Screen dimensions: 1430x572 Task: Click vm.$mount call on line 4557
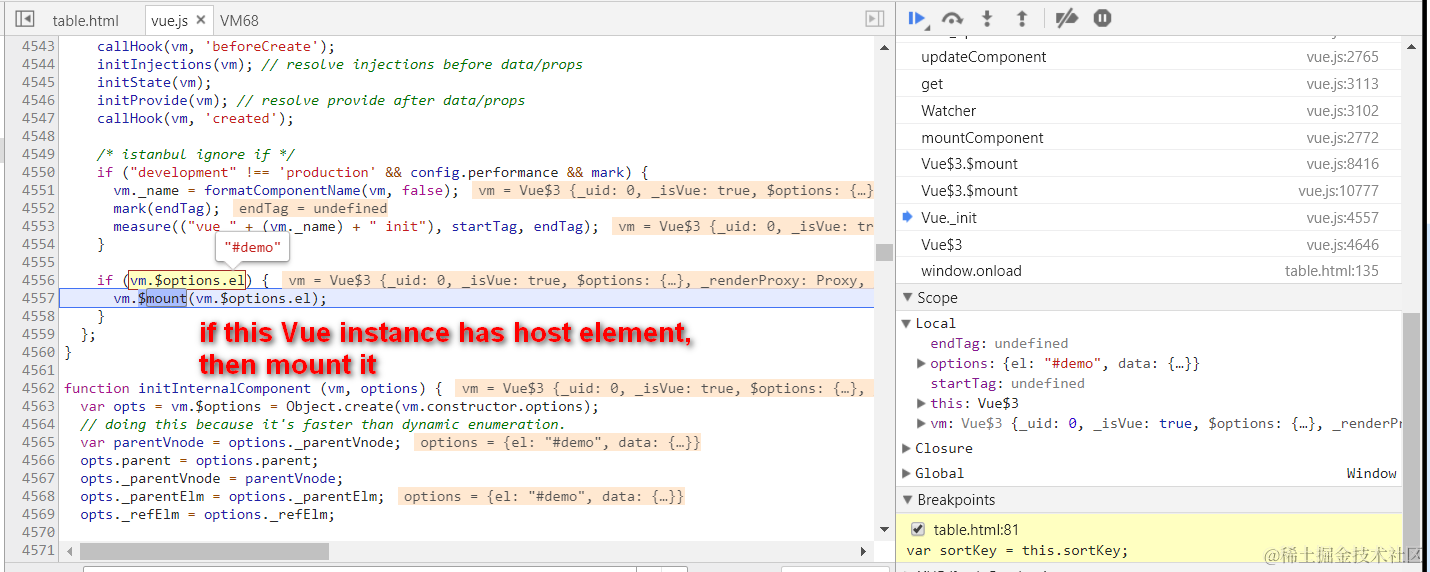point(220,298)
